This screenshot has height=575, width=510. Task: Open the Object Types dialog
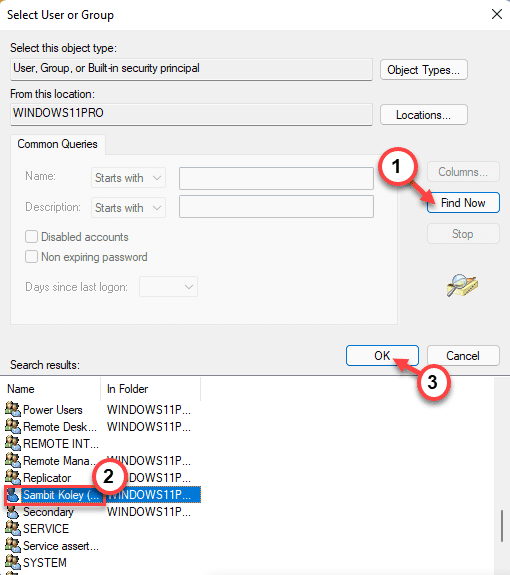click(x=423, y=69)
